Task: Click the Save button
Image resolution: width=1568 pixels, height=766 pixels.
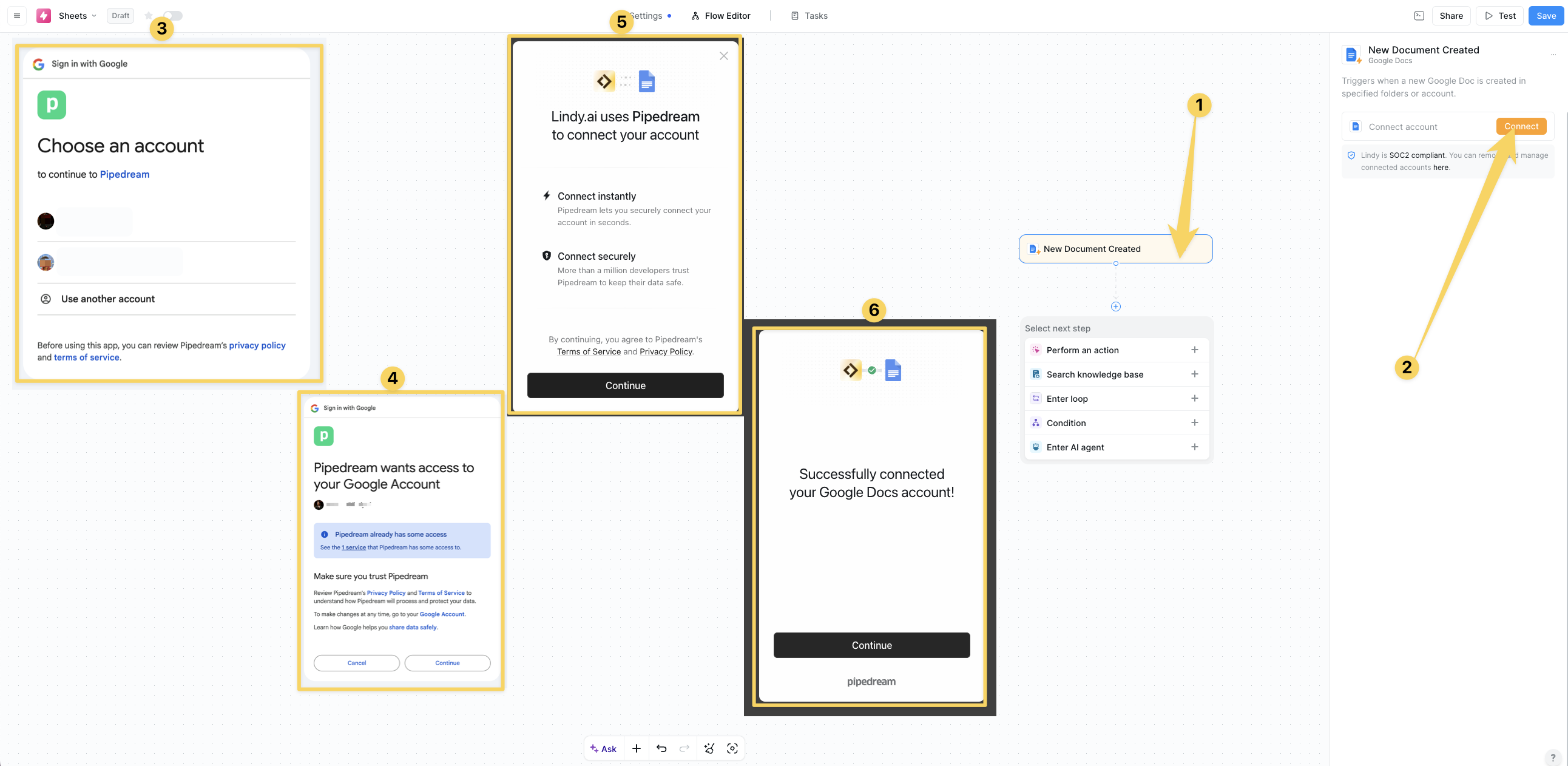Action: tap(1546, 16)
